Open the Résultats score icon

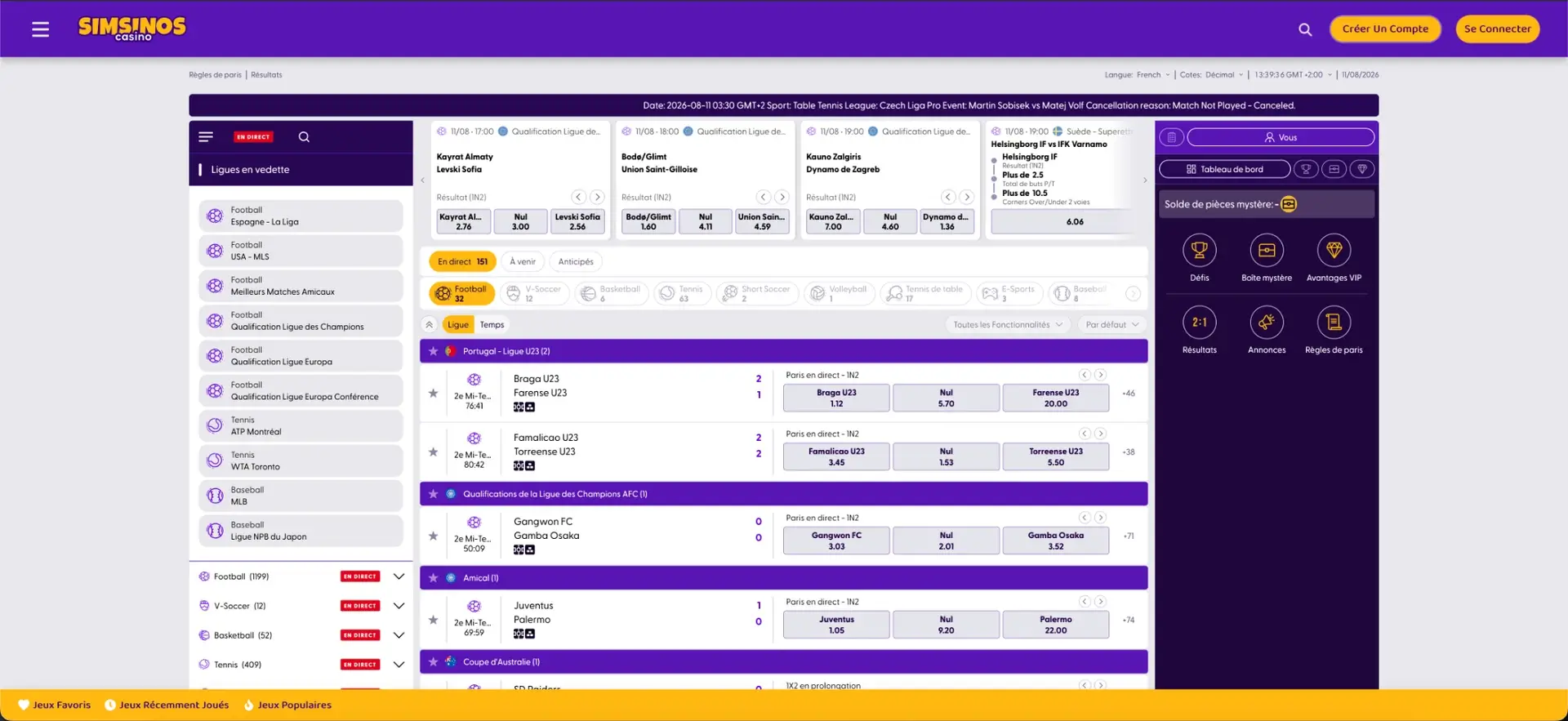click(x=1199, y=323)
